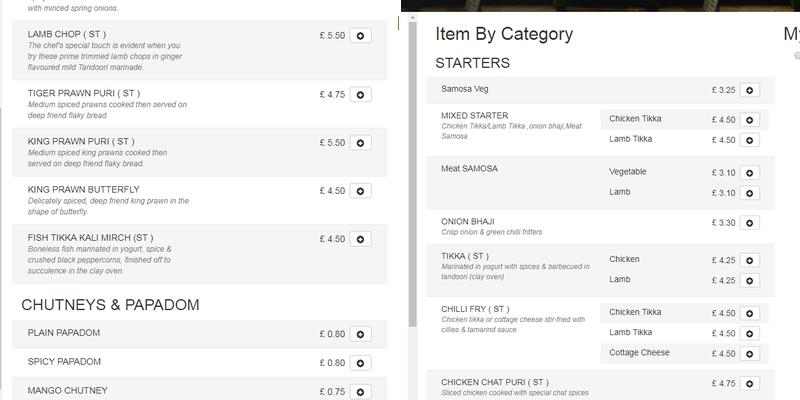Add Mango Chutney to order
Viewport: 800px width, 400px height.
[x=361, y=392]
